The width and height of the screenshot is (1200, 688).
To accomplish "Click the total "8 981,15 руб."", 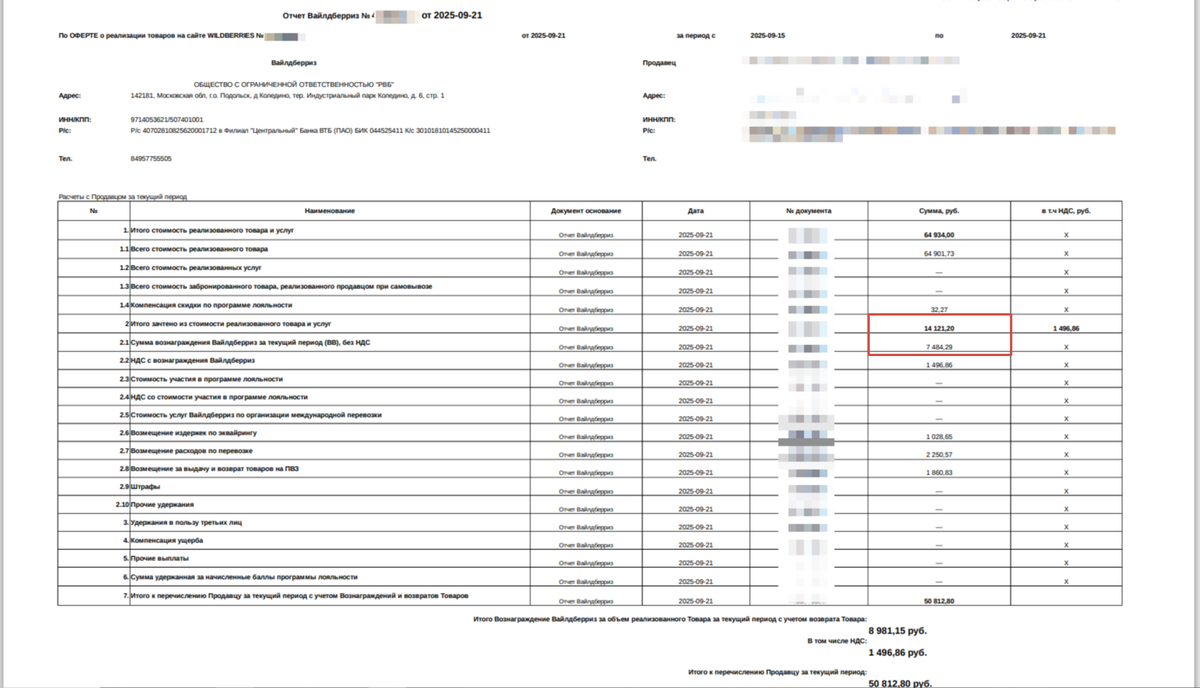I will pos(898,633).
